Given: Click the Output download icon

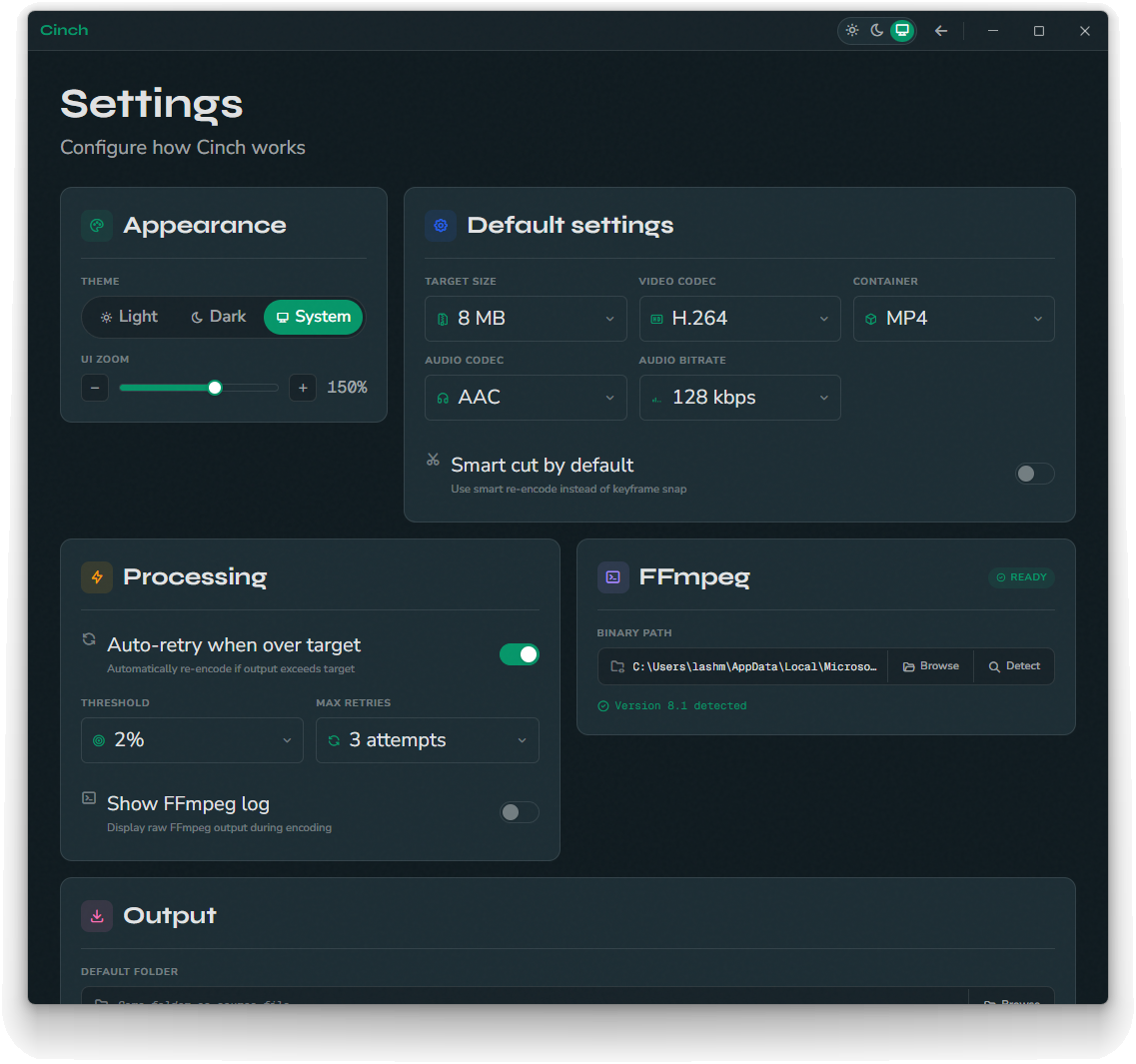Looking at the screenshot, I should coord(97,916).
